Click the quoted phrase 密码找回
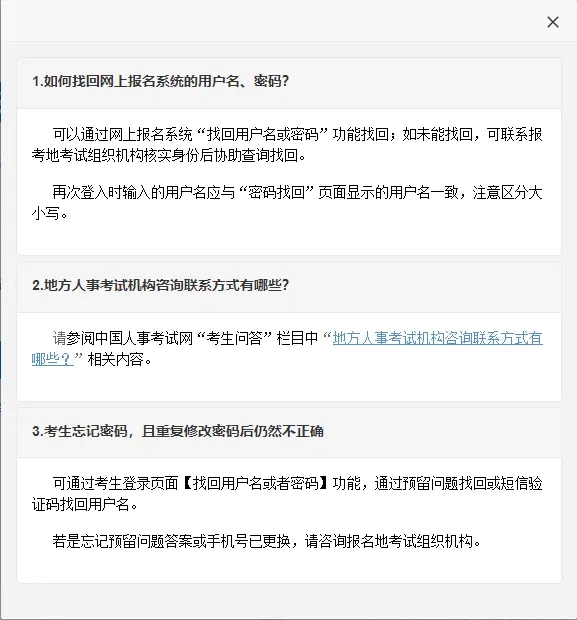The height and width of the screenshot is (620, 577). tap(276, 193)
